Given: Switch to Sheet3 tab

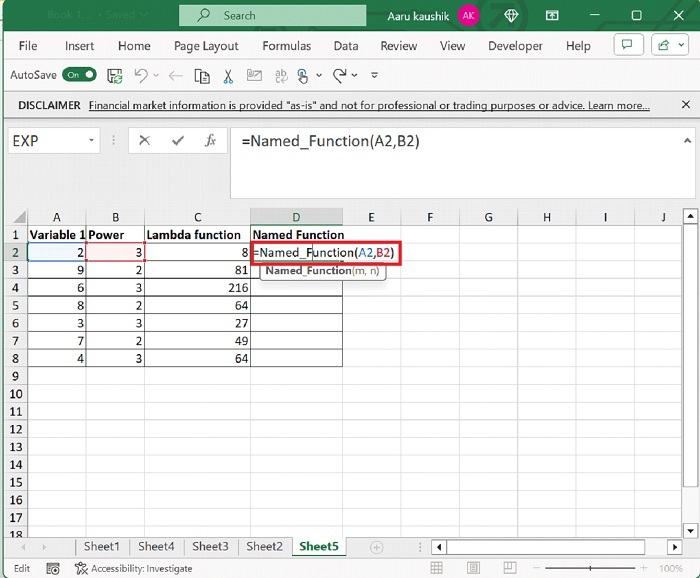Looking at the screenshot, I should point(210,546).
